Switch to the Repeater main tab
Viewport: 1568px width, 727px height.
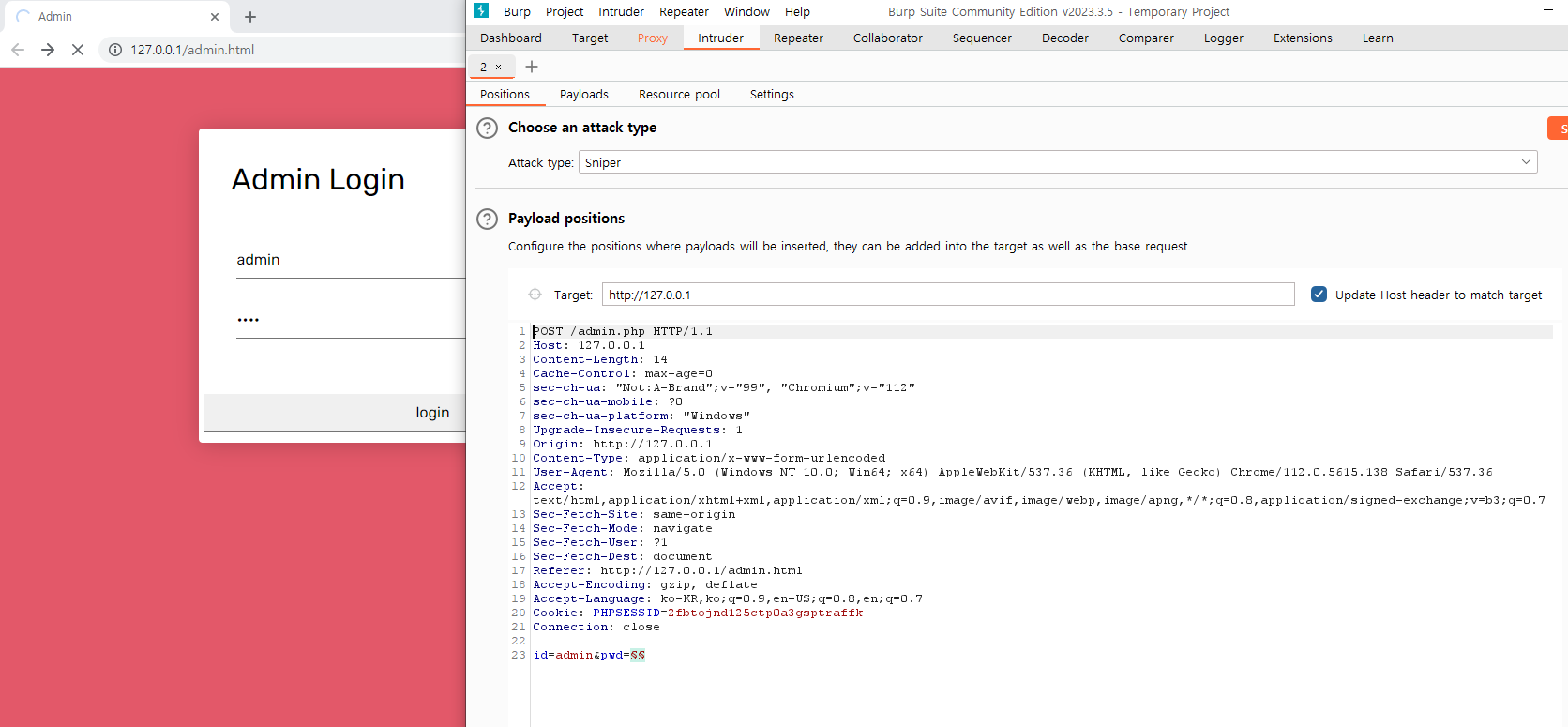coord(798,38)
